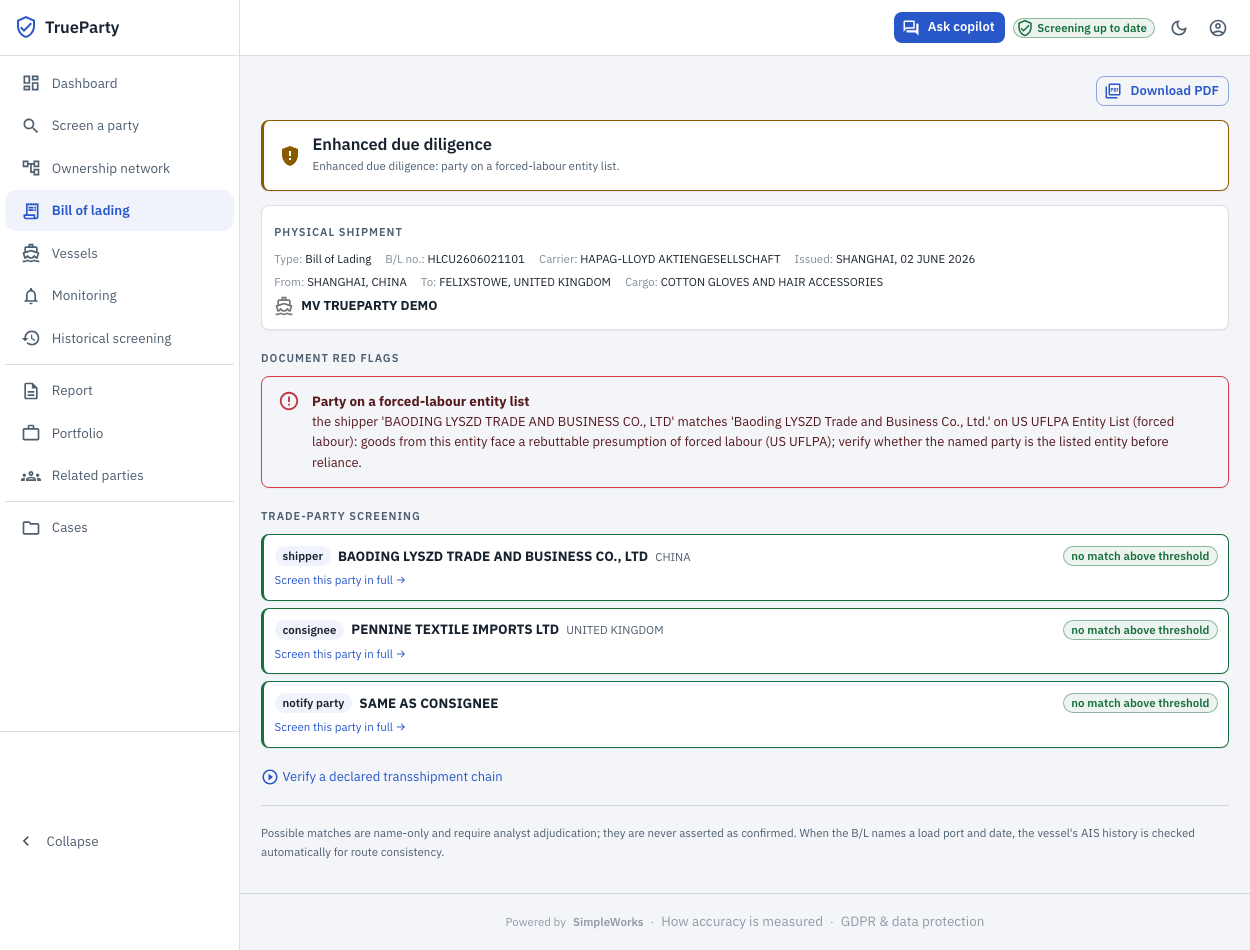Click the Historical screening clock icon
The image size is (1250, 950).
31,338
